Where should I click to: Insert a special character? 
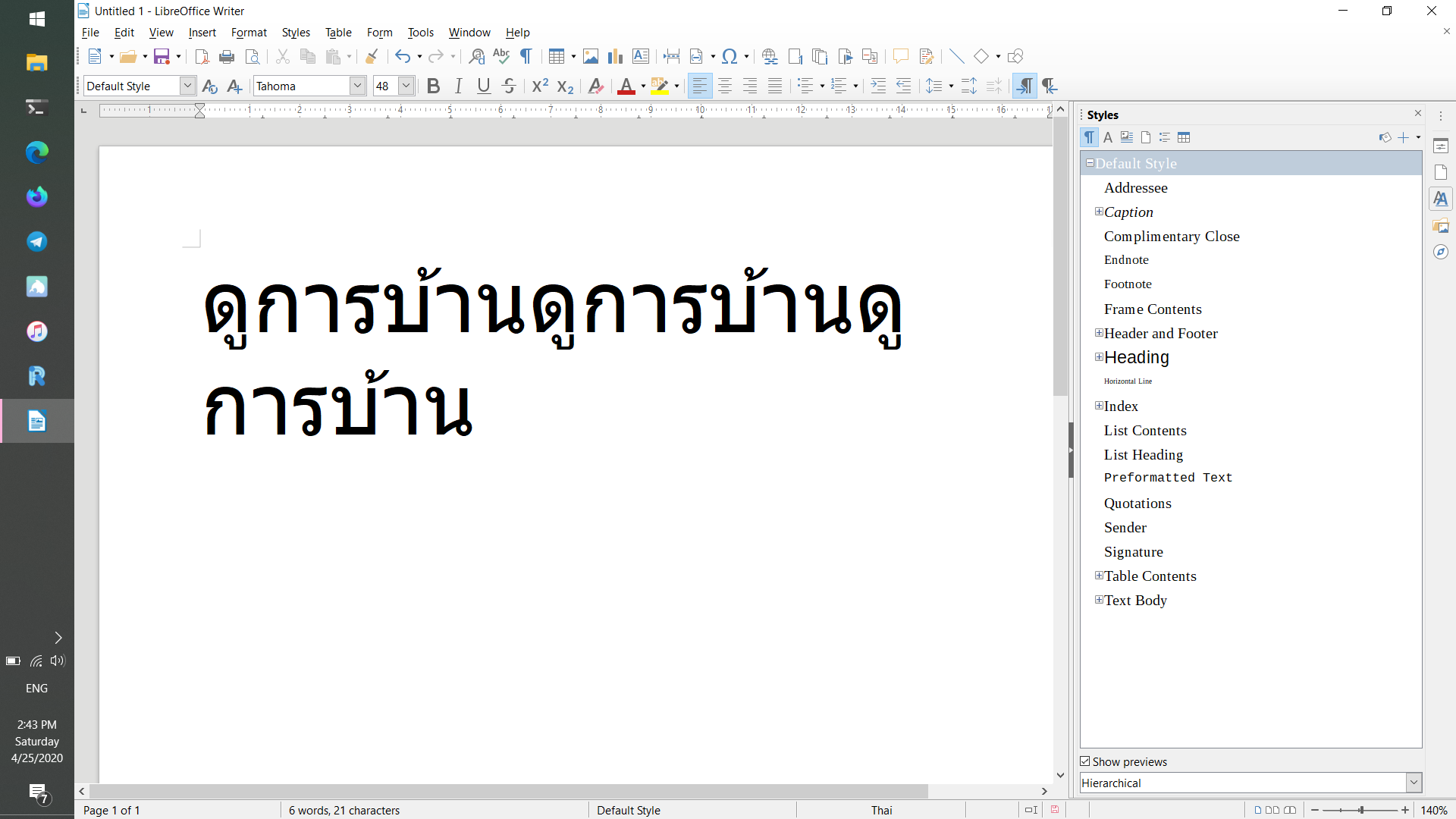730,56
